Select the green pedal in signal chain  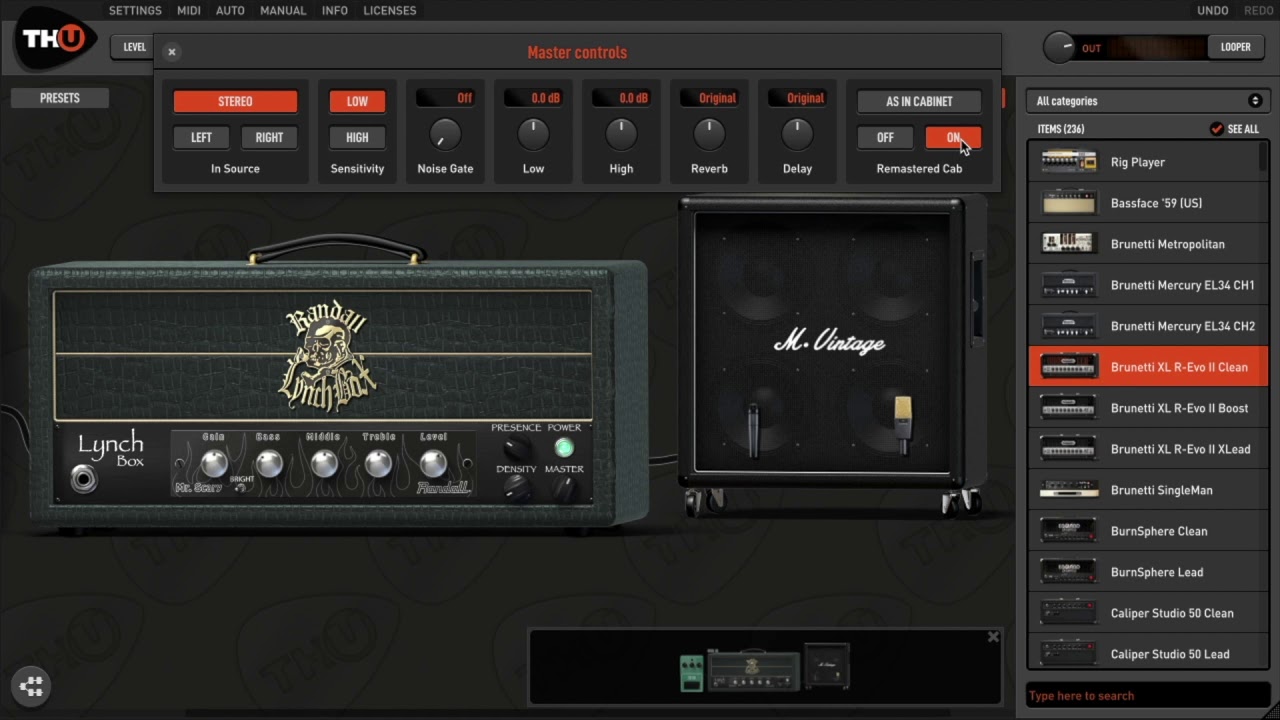[x=692, y=673]
